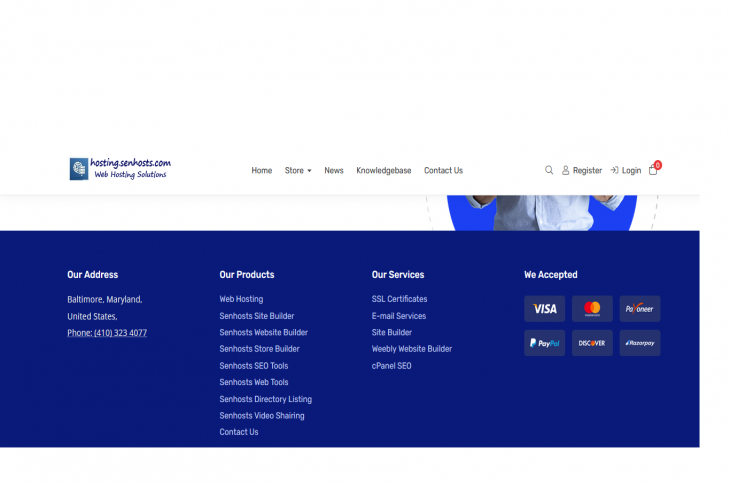This screenshot has width=730, height=484.
Task: Open the shopping cart icon
Action: tap(653, 170)
